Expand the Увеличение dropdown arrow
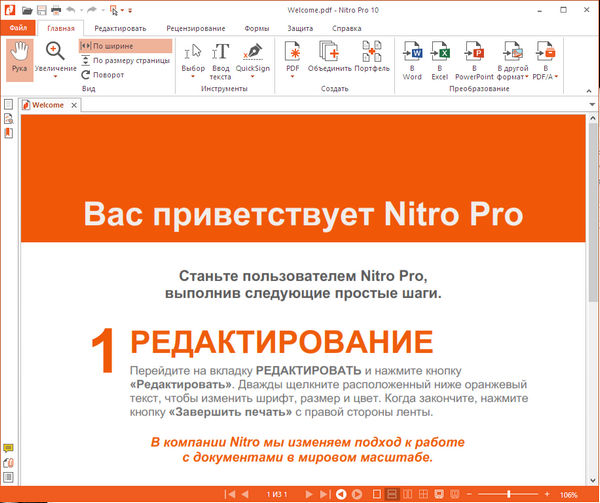Image resolution: width=600 pixels, height=503 pixels. 55,77
